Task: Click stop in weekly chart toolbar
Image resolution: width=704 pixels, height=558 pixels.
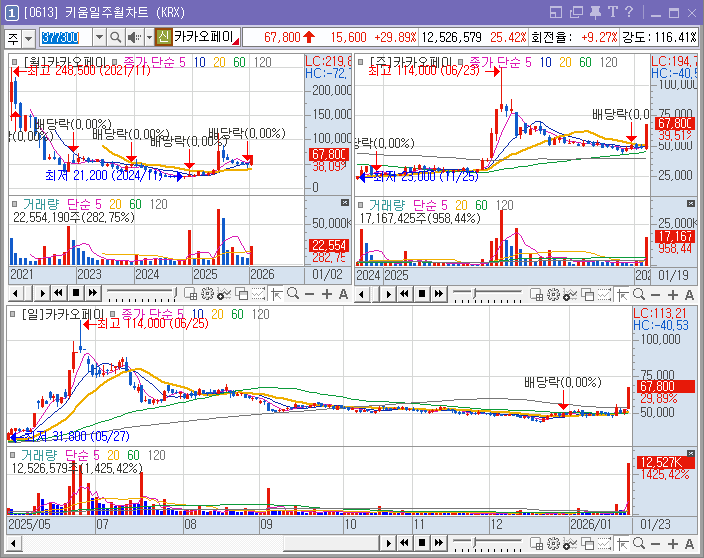Action: (422, 294)
